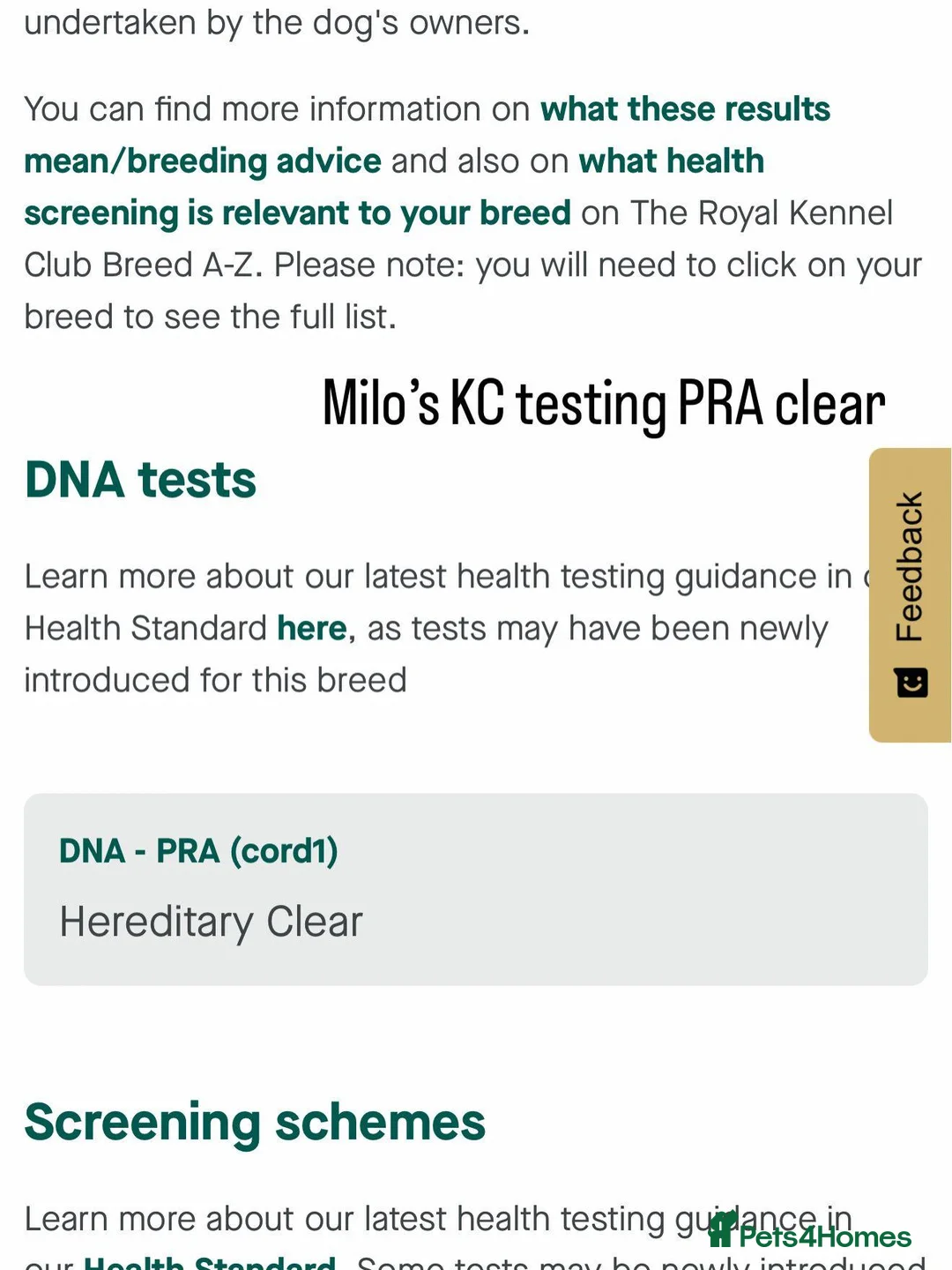Open the underlined Health Standard link

click(x=210, y=1261)
